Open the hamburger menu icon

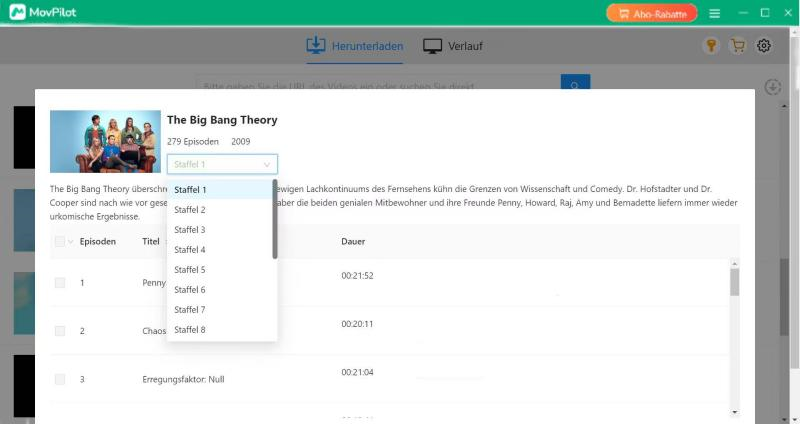[x=714, y=13]
